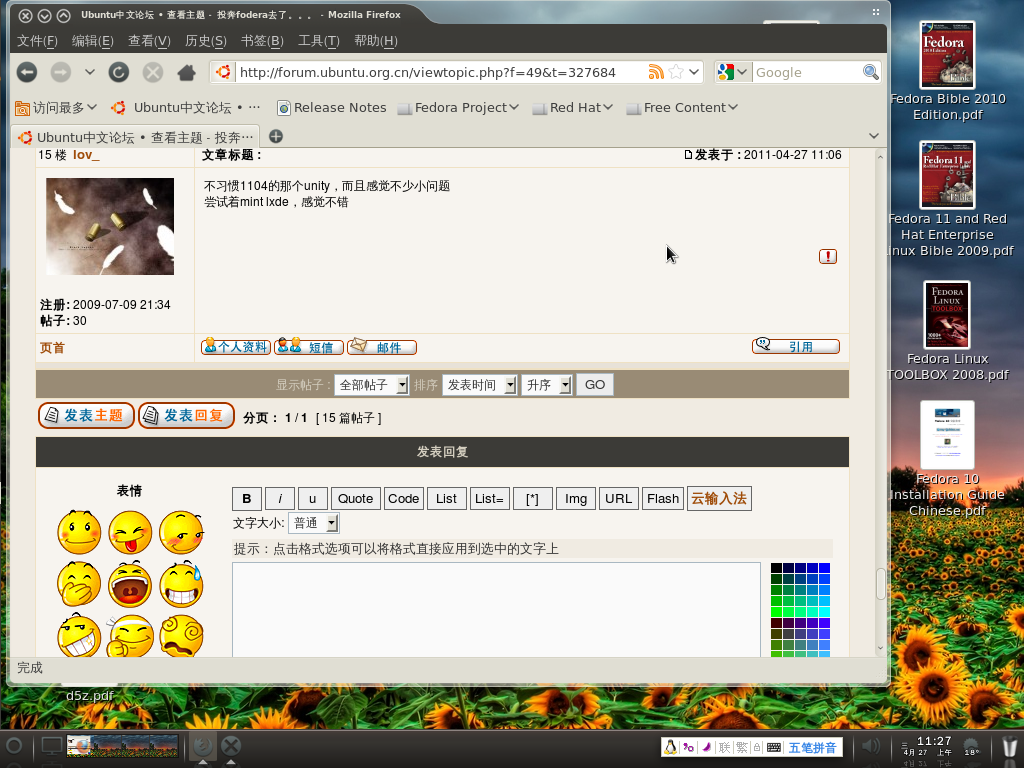The image size is (1024, 768).
Task: Click the back navigation arrow
Action: click(27, 72)
